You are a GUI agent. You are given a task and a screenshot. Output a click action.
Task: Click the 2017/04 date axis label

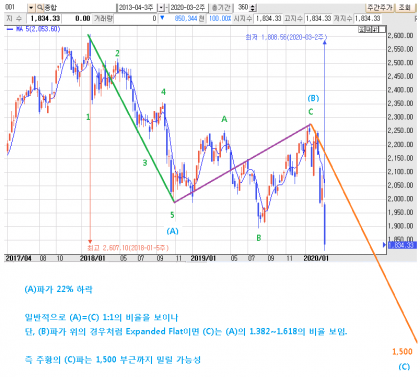click(x=19, y=258)
